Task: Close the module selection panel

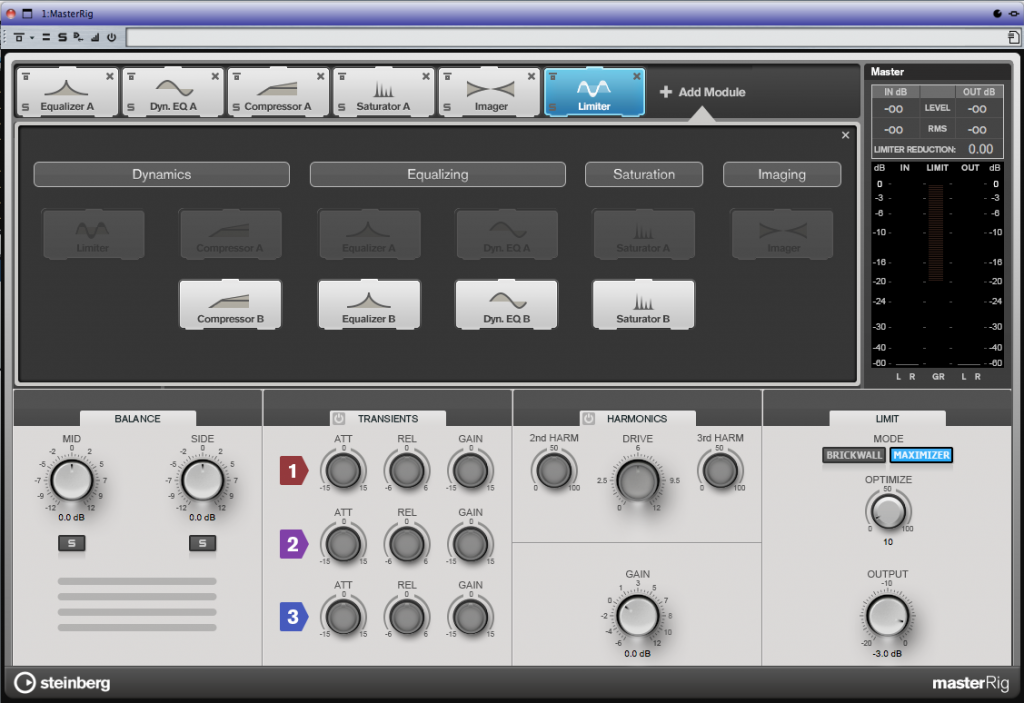Action: (846, 135)
